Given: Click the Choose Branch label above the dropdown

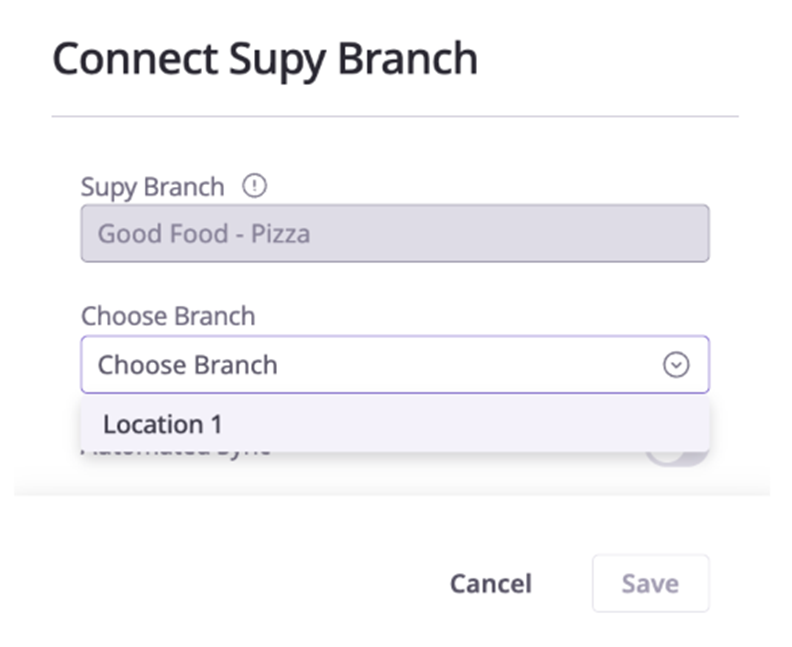Looking at the screenshot, I should [x=167, y=316].
